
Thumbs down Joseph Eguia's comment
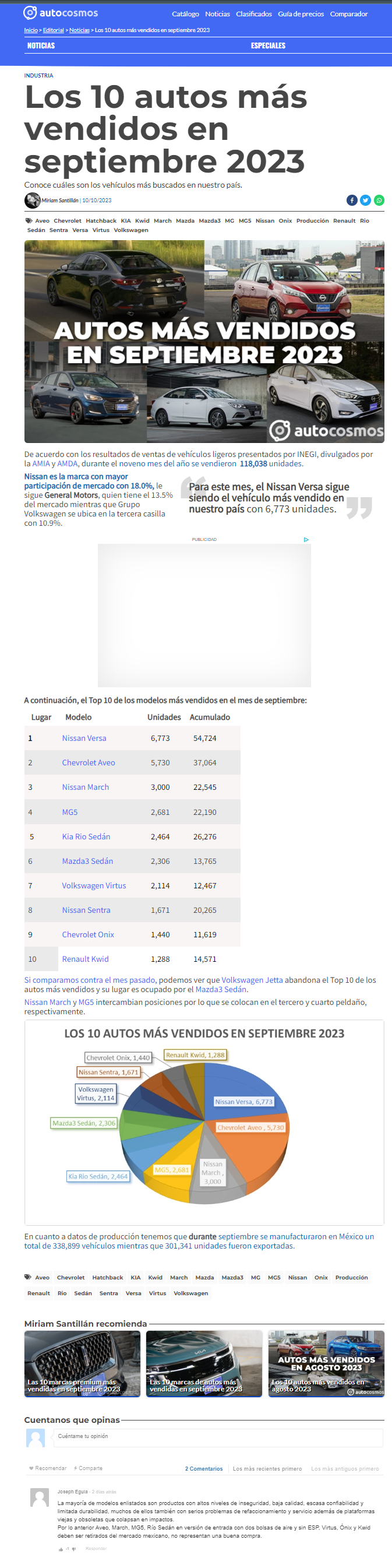74,1549
